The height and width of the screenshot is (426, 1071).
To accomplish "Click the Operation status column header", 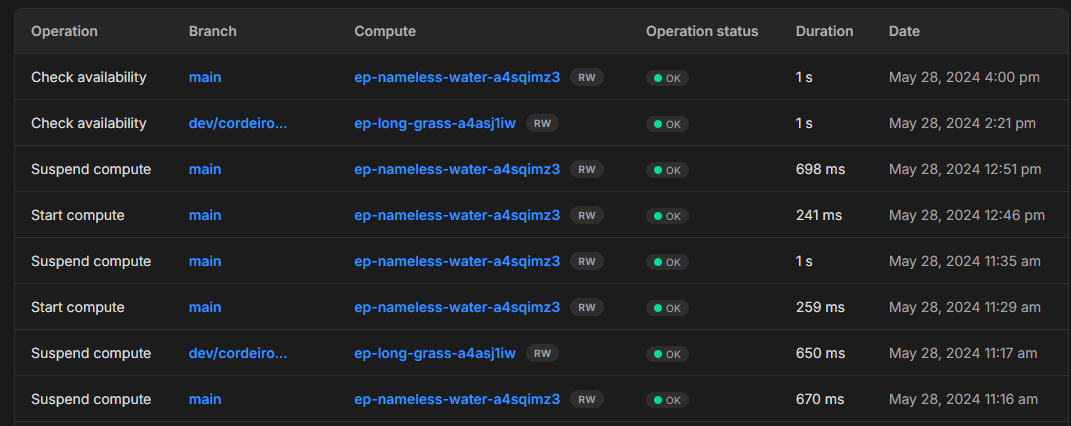I will point(702,31).
